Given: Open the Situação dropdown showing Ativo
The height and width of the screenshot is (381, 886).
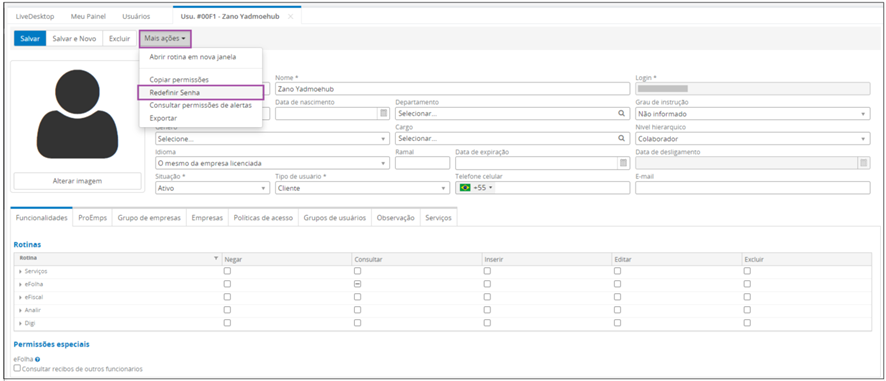Looking at the screenshot, I should (212, 188).
